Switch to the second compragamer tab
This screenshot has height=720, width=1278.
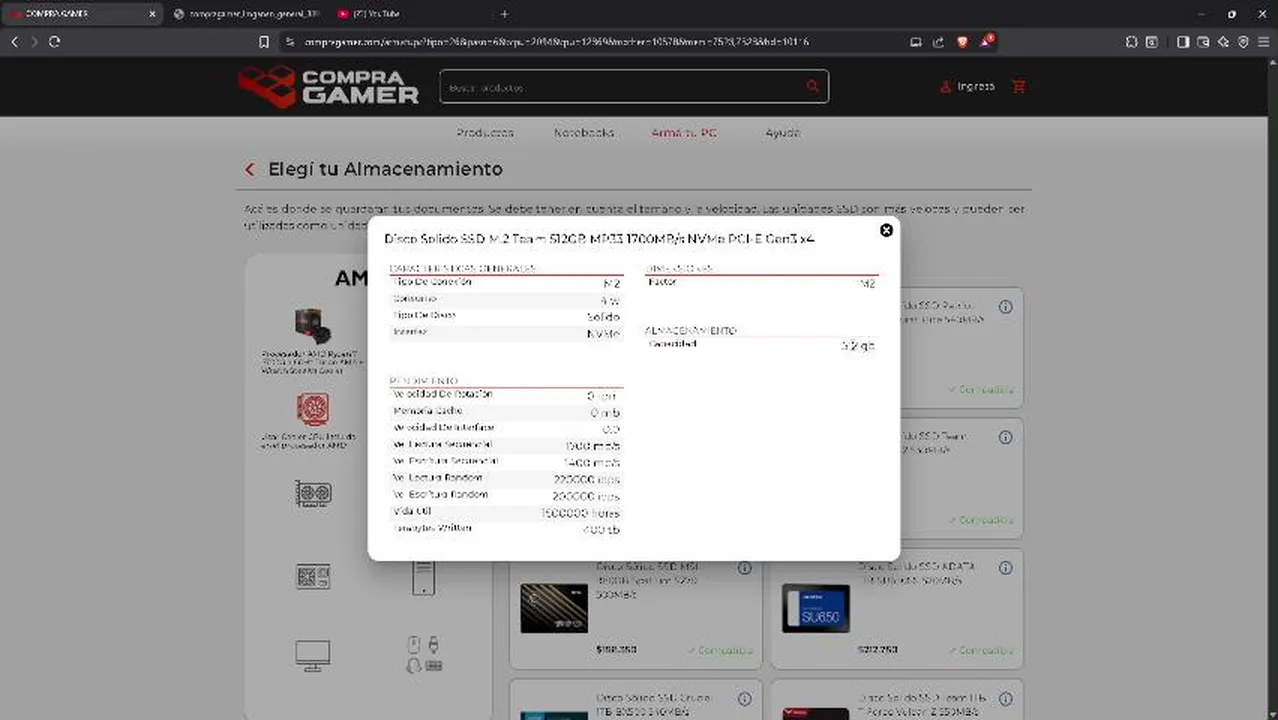246,14
